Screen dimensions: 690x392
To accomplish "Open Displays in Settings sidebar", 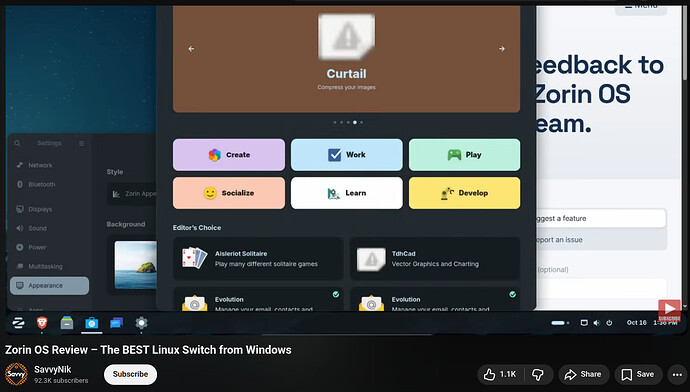I will (49, 209).
